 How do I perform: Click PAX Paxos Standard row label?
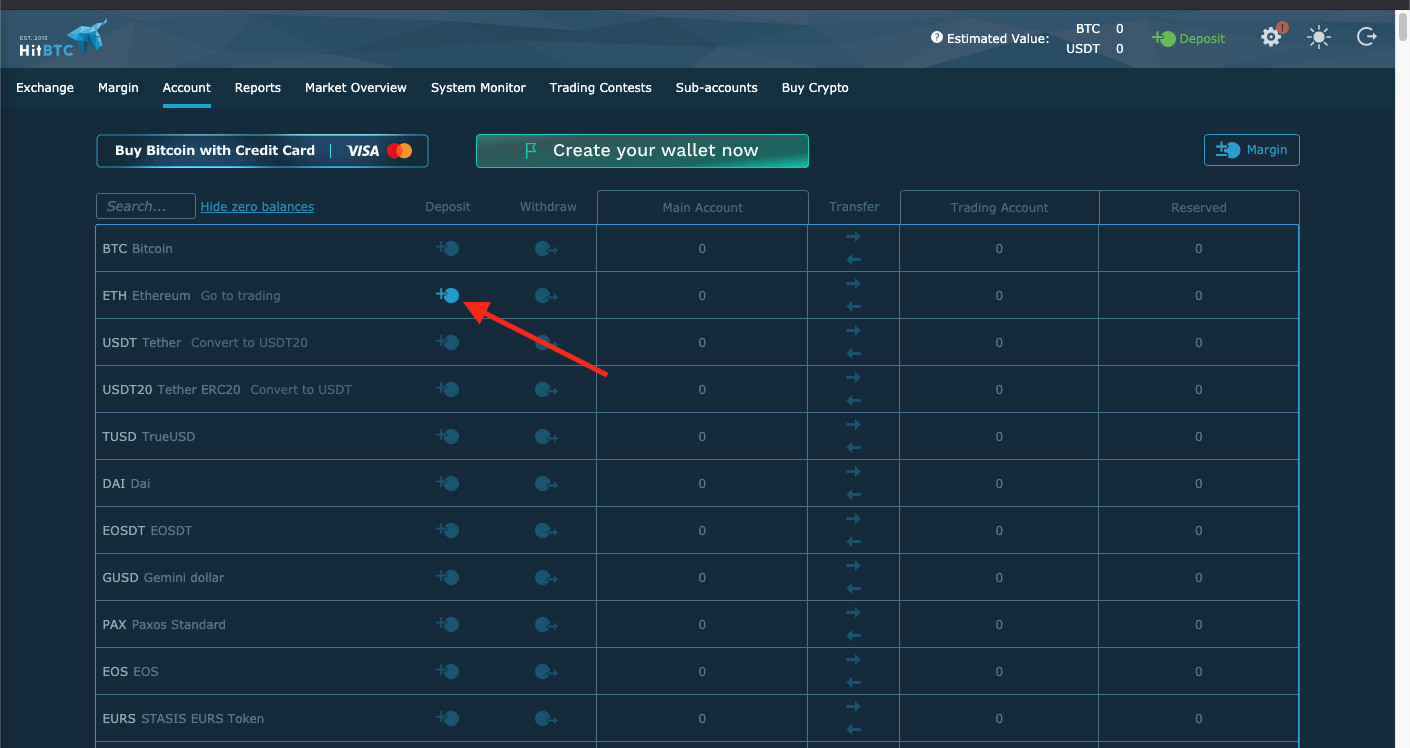pyautogui.click(x=164, y=625)
